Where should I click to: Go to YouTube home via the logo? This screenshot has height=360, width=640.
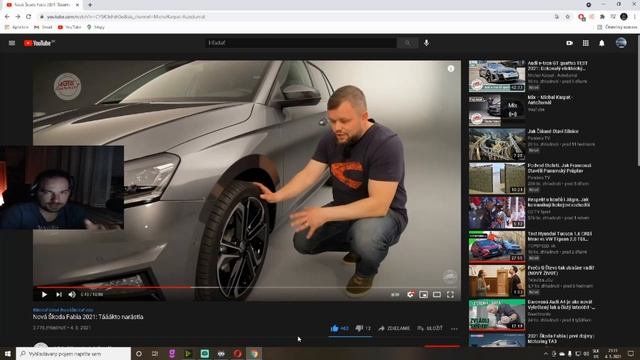coord(39,43)
